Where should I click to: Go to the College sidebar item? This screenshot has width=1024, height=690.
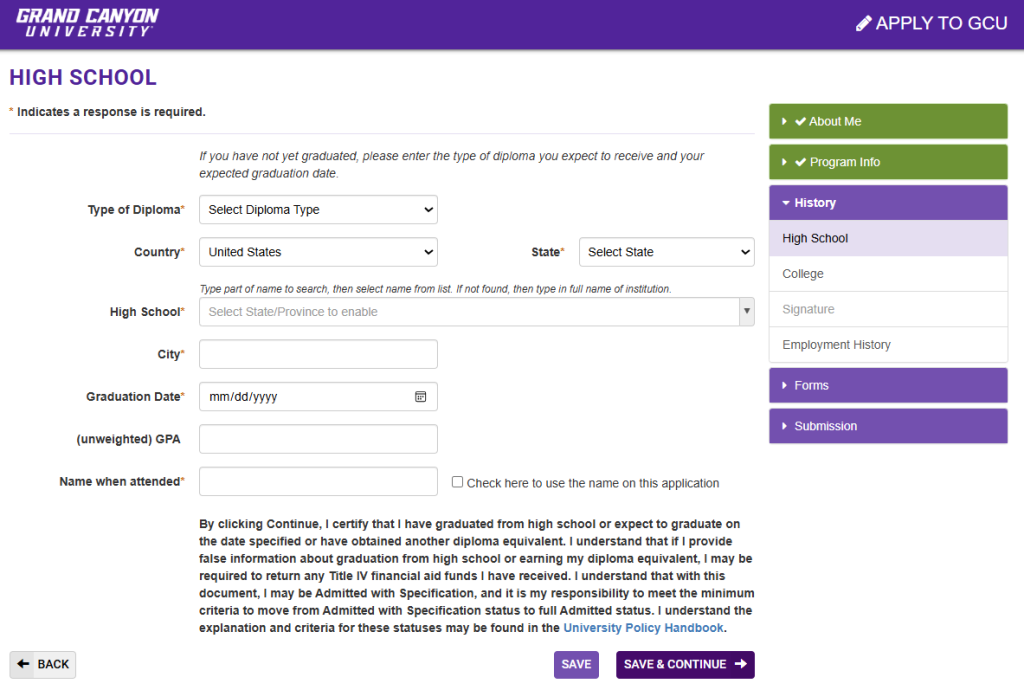coord(803,274)
